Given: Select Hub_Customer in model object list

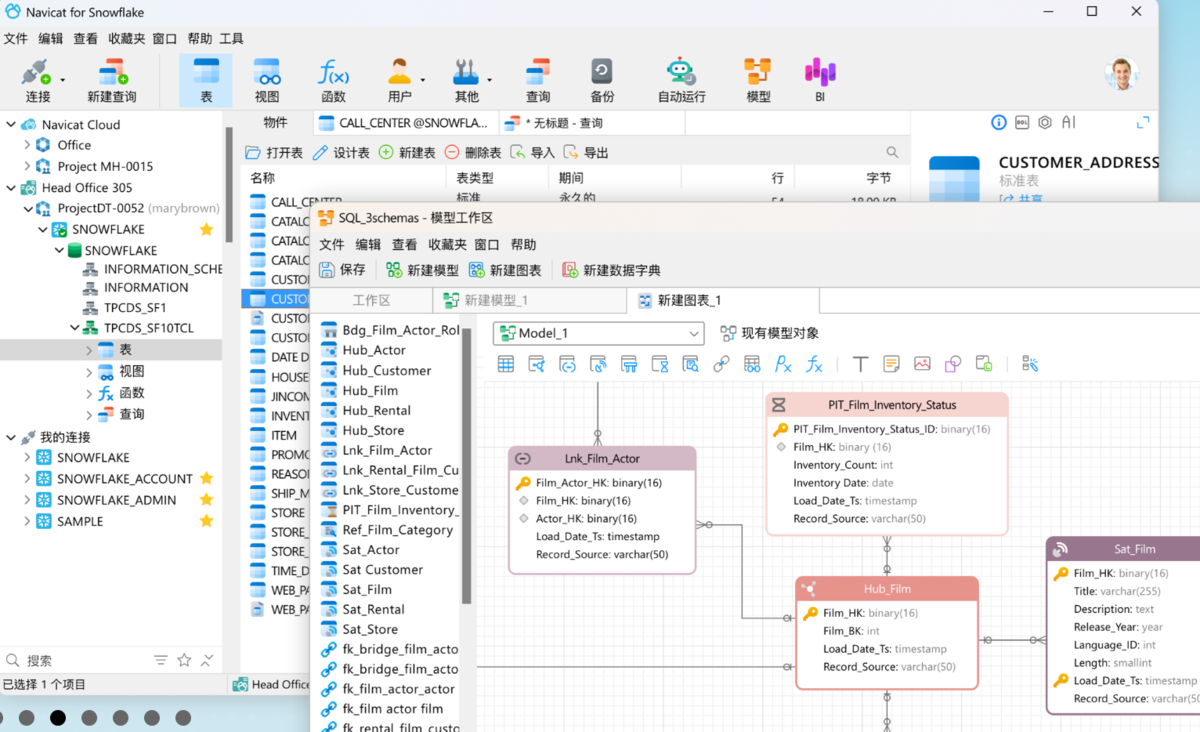Looking at the screenshot, I should click(387, 370).
